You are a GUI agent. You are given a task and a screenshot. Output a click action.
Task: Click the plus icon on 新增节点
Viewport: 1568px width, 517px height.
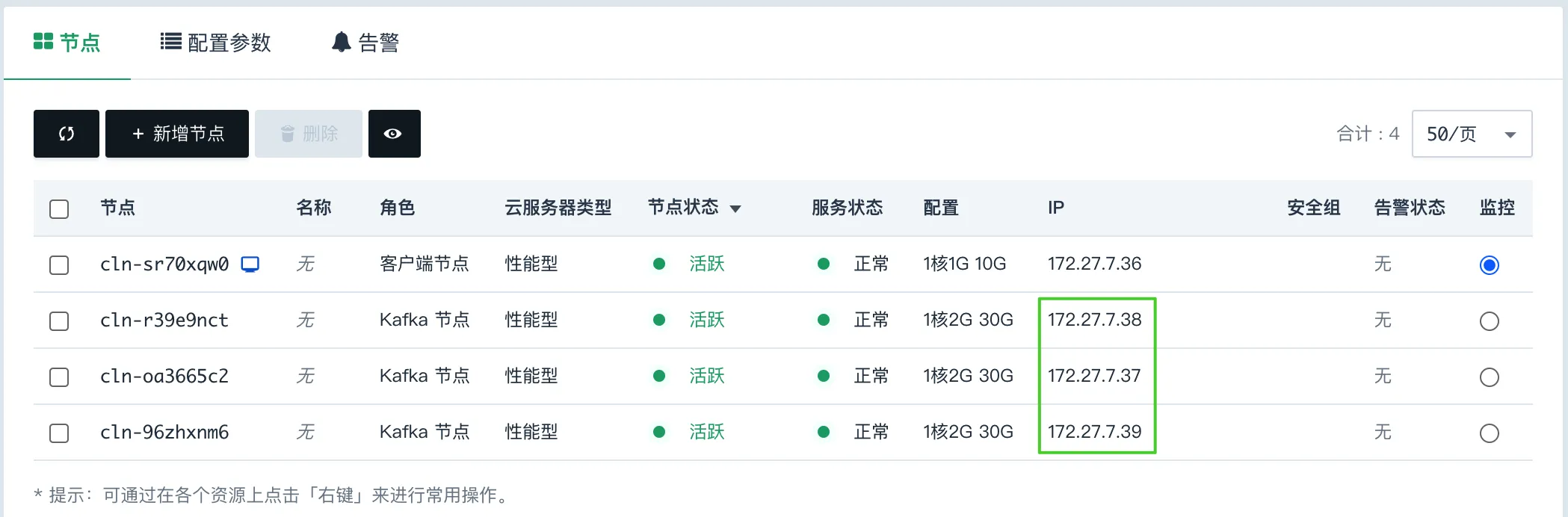(x=138, y=134)
